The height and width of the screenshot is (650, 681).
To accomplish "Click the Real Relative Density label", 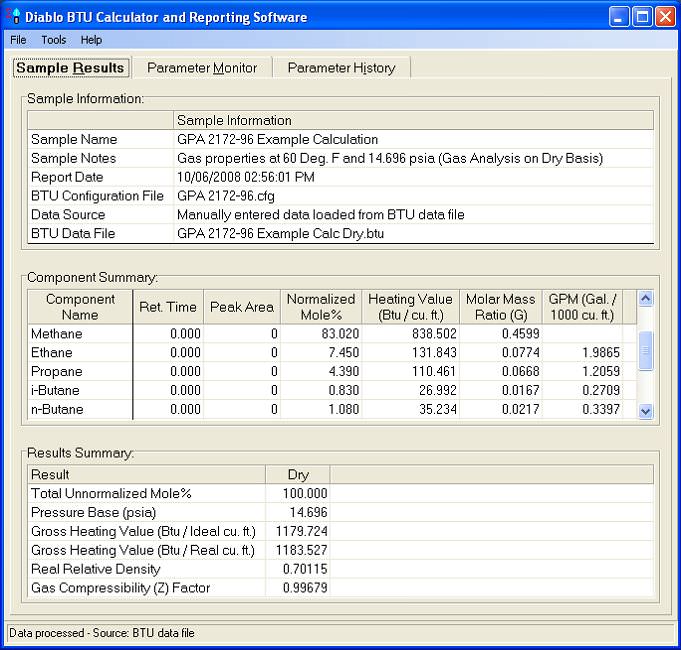I will [x=96, y=569].
